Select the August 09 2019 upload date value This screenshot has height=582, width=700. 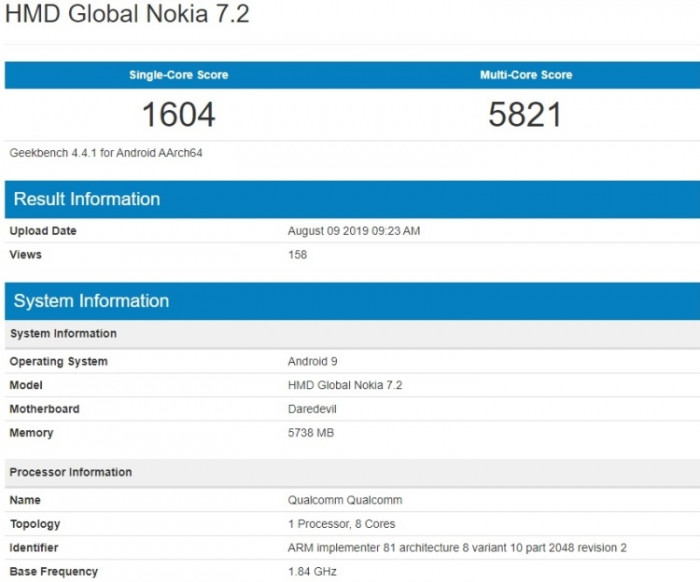coord(353,231)
